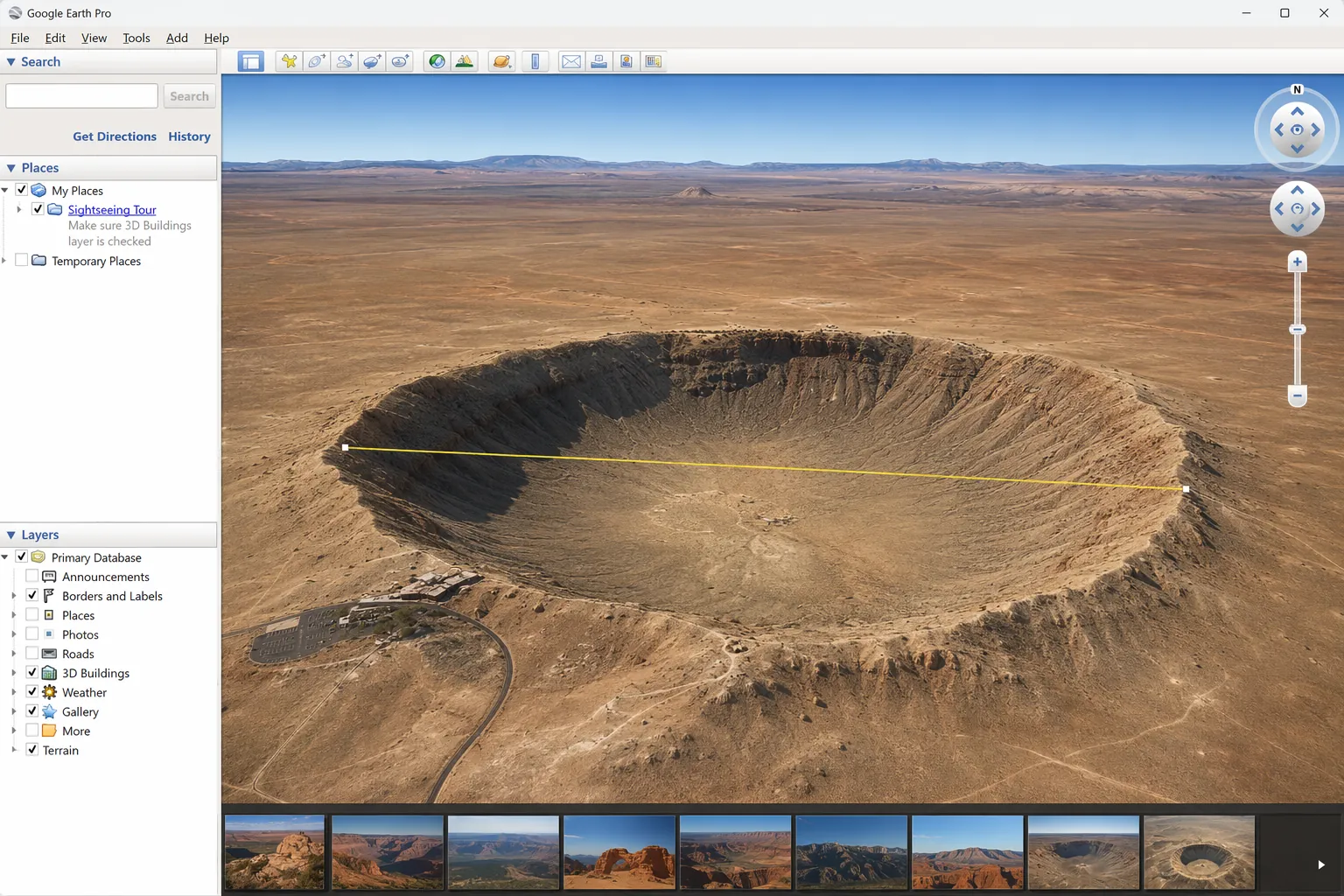This screenshot has height=896, width=1344.
Task: Show historical imagery clock icon
Action: click(x=437, y=61)
